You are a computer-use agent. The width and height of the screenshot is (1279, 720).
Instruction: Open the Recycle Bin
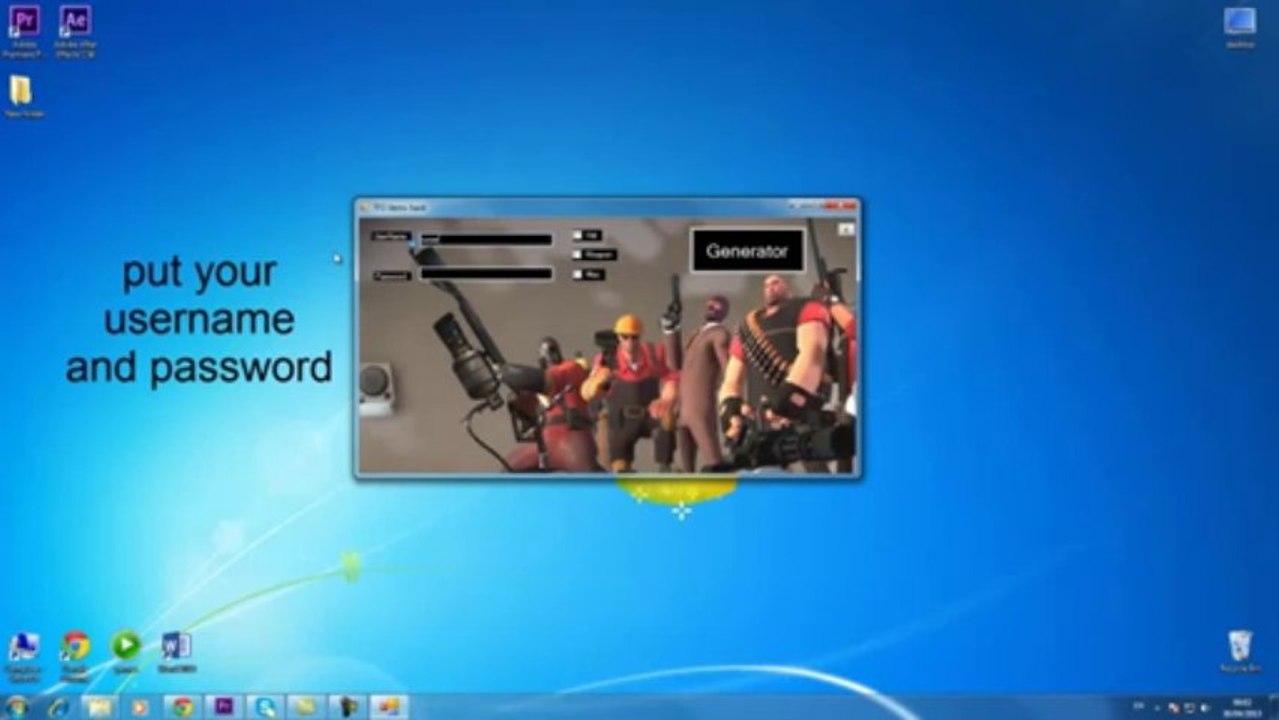1240,651
